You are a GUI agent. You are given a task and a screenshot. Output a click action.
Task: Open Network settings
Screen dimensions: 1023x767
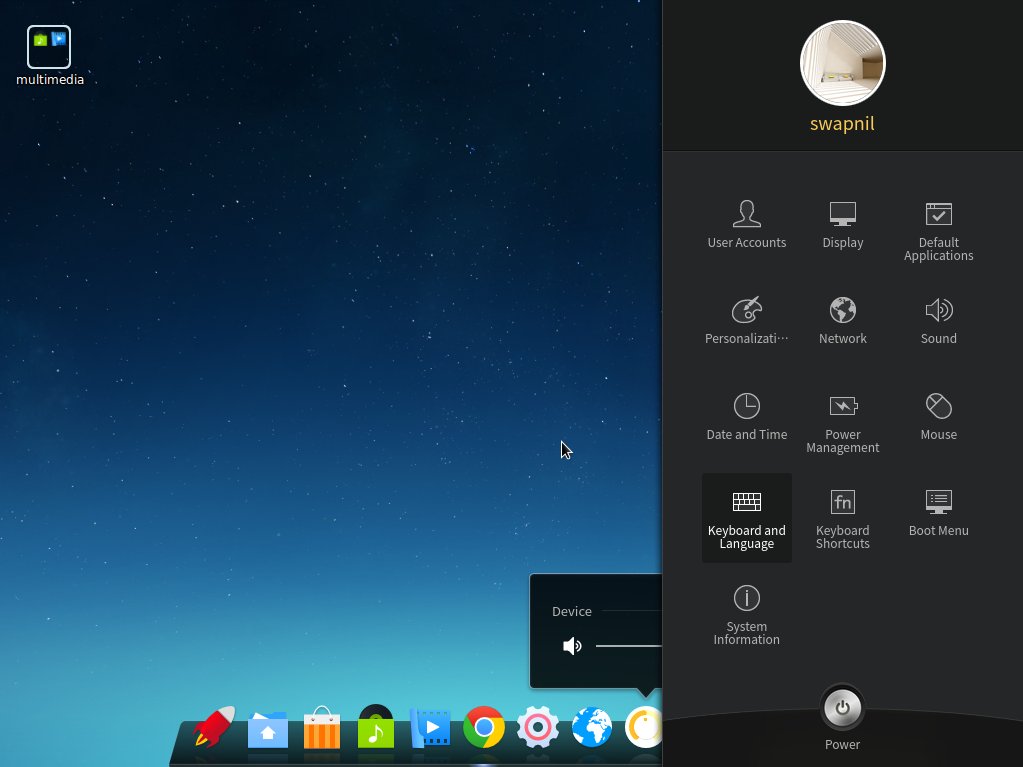tap(842, 320)
